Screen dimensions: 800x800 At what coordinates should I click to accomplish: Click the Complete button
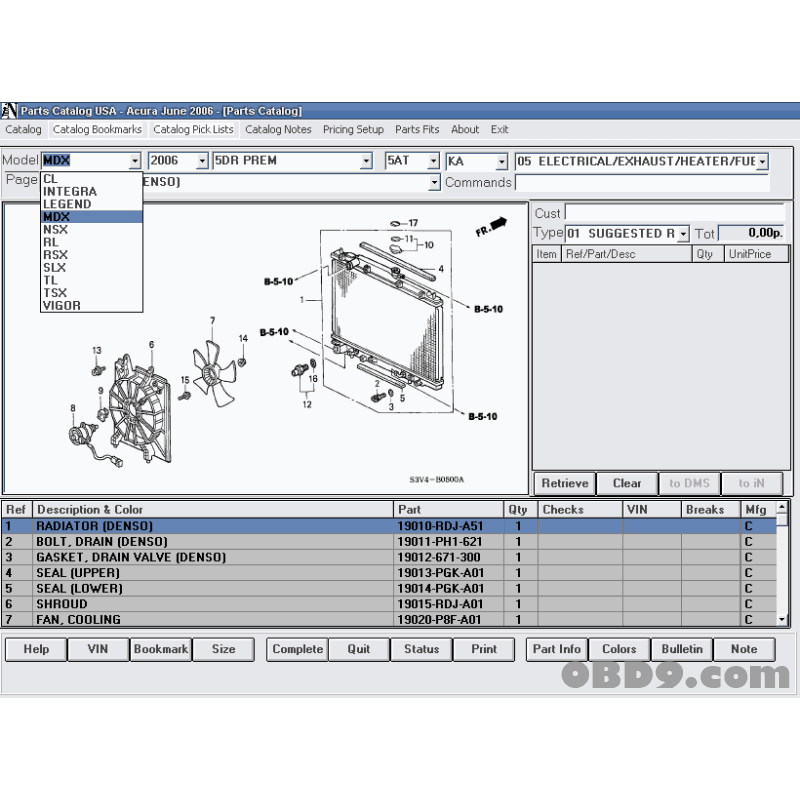[x=297, y=649]
